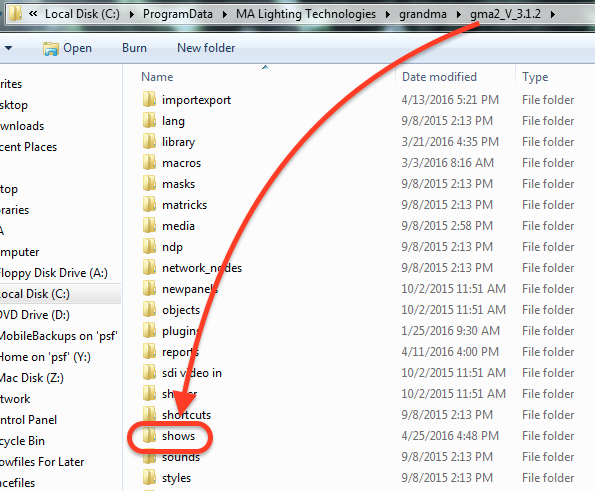Click the macros folder icon
The image size is (595, 491).
pyautogui.click(x=149, y=162)
